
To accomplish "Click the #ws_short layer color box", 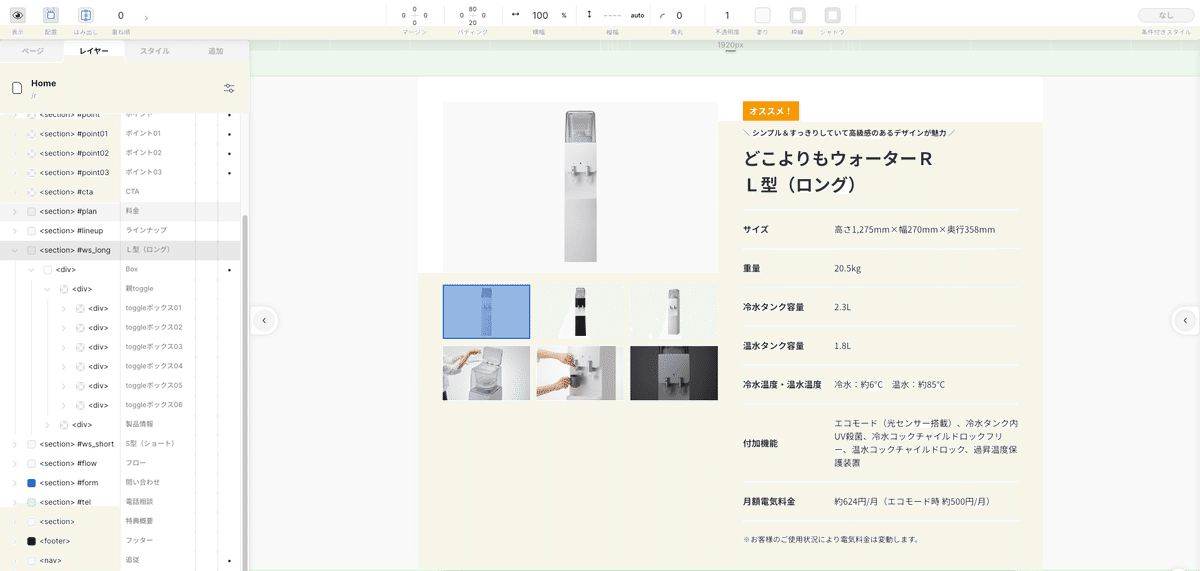I will coord(31,444).
